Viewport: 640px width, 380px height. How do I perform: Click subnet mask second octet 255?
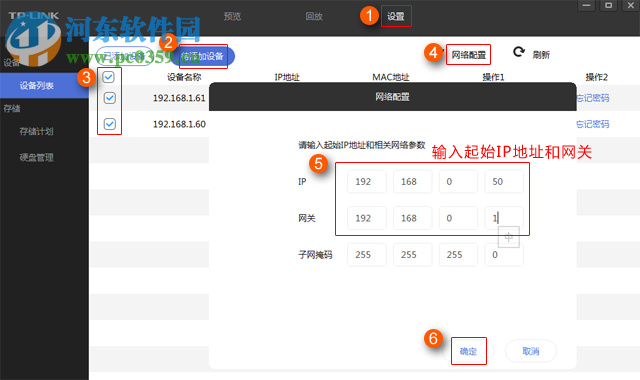(412, 255)
